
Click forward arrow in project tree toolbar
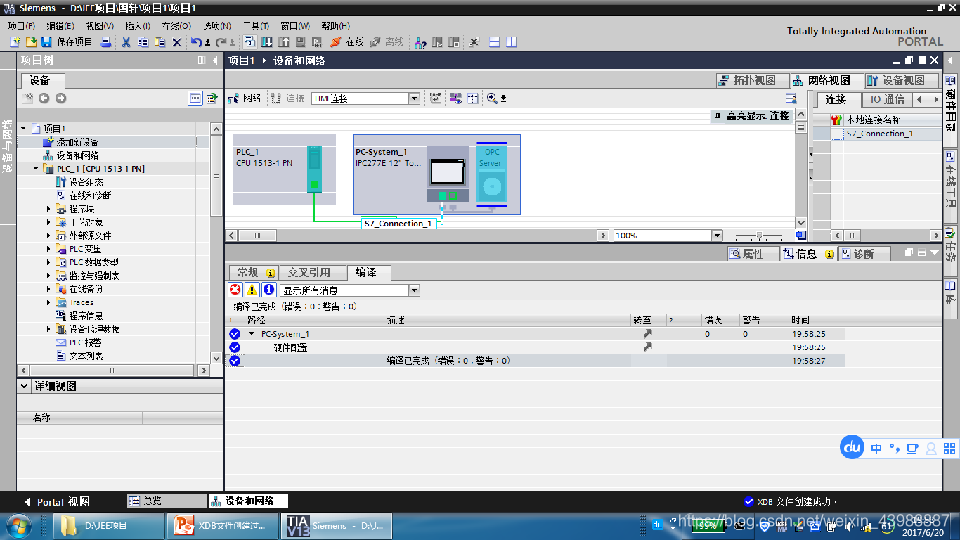pos(61,98)
